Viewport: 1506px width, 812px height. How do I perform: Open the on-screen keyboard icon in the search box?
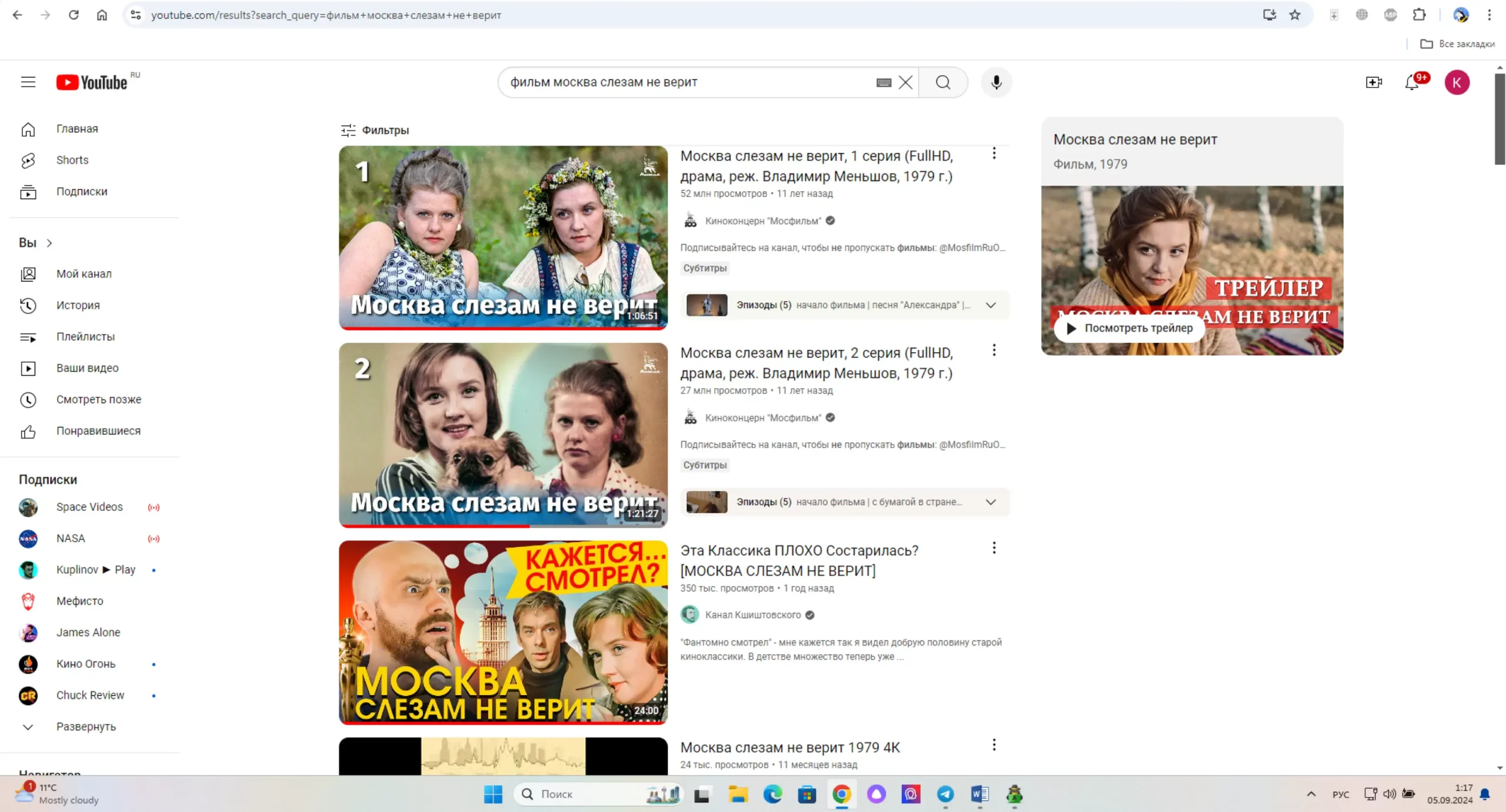884,83
